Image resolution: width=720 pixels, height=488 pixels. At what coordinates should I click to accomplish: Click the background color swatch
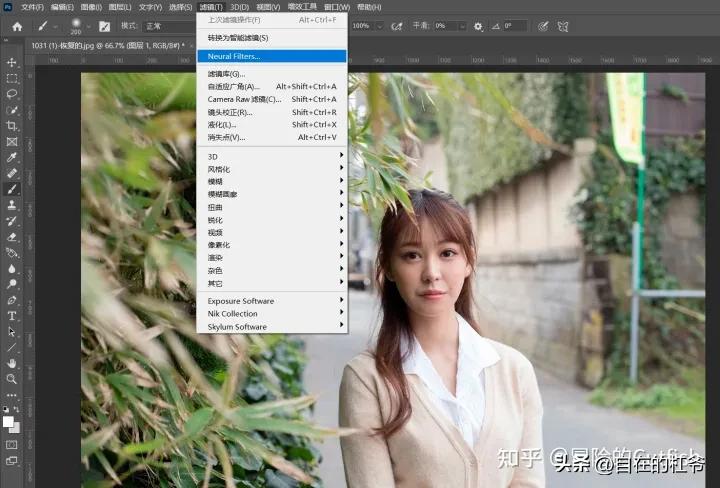click(x=16, y=429)
